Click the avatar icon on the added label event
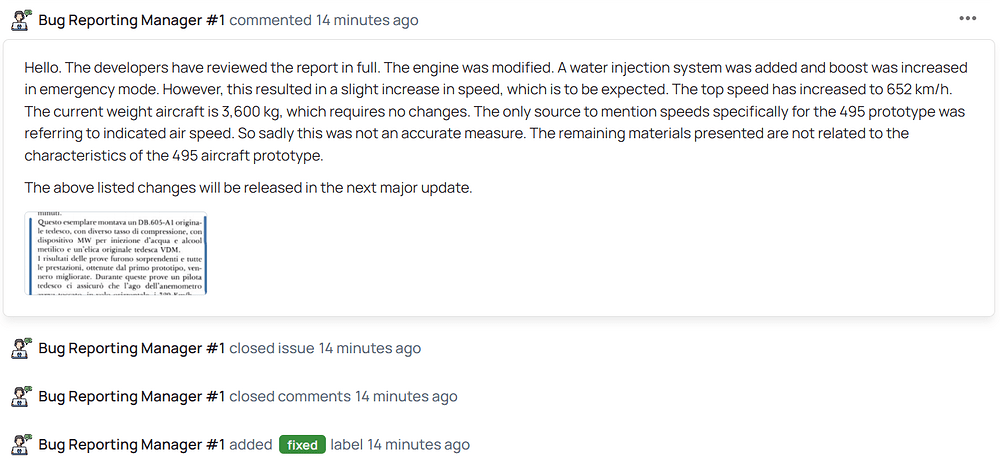 coord(20,444)
